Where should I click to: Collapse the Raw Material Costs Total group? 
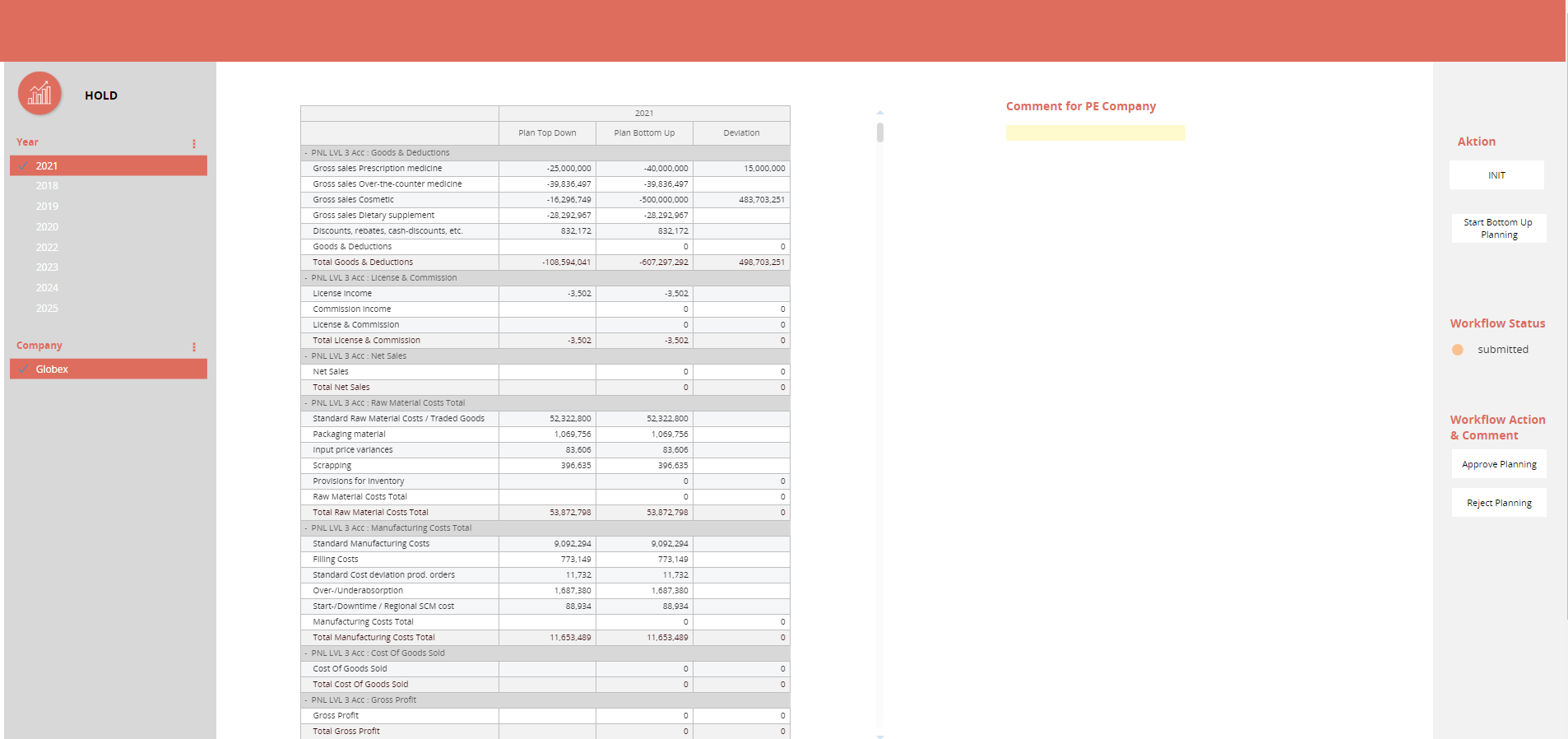pyautogui.click(x=306, y=403)
